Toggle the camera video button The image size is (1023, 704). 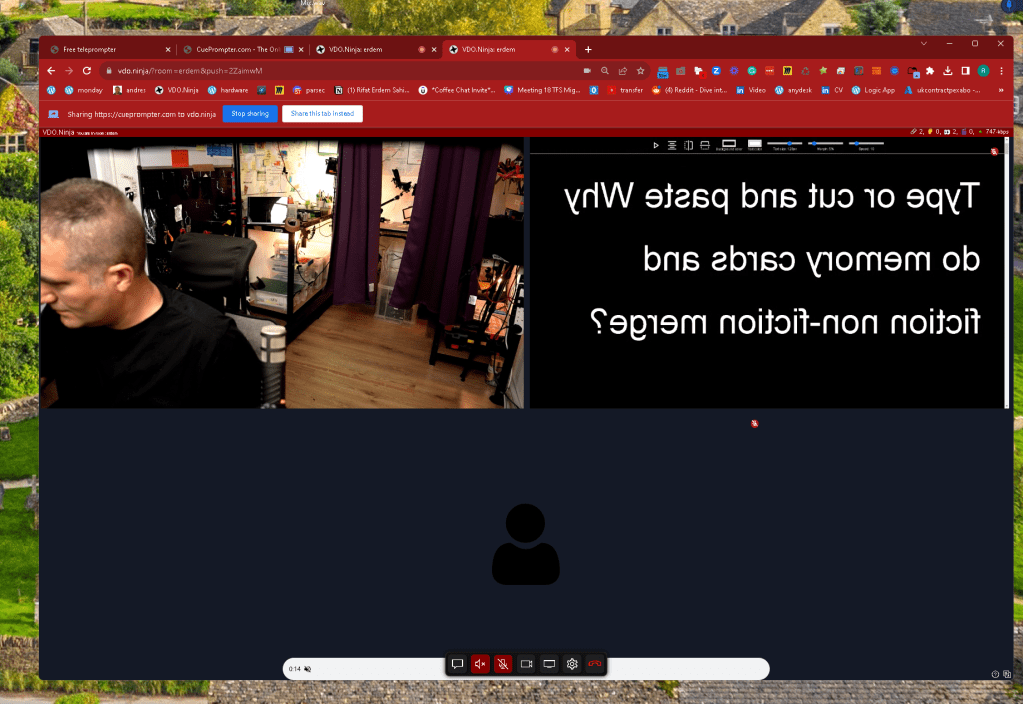526,664
